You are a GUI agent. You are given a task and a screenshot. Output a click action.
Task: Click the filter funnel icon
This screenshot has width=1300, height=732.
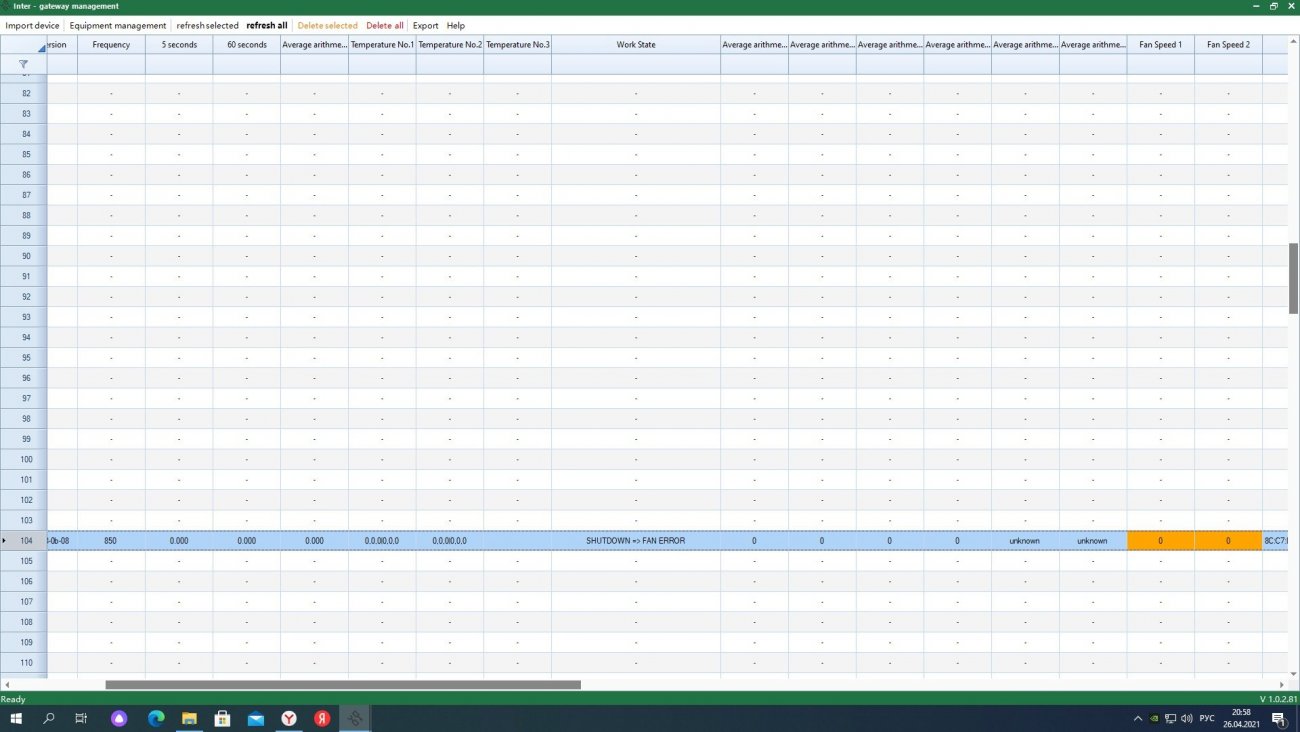23,64
